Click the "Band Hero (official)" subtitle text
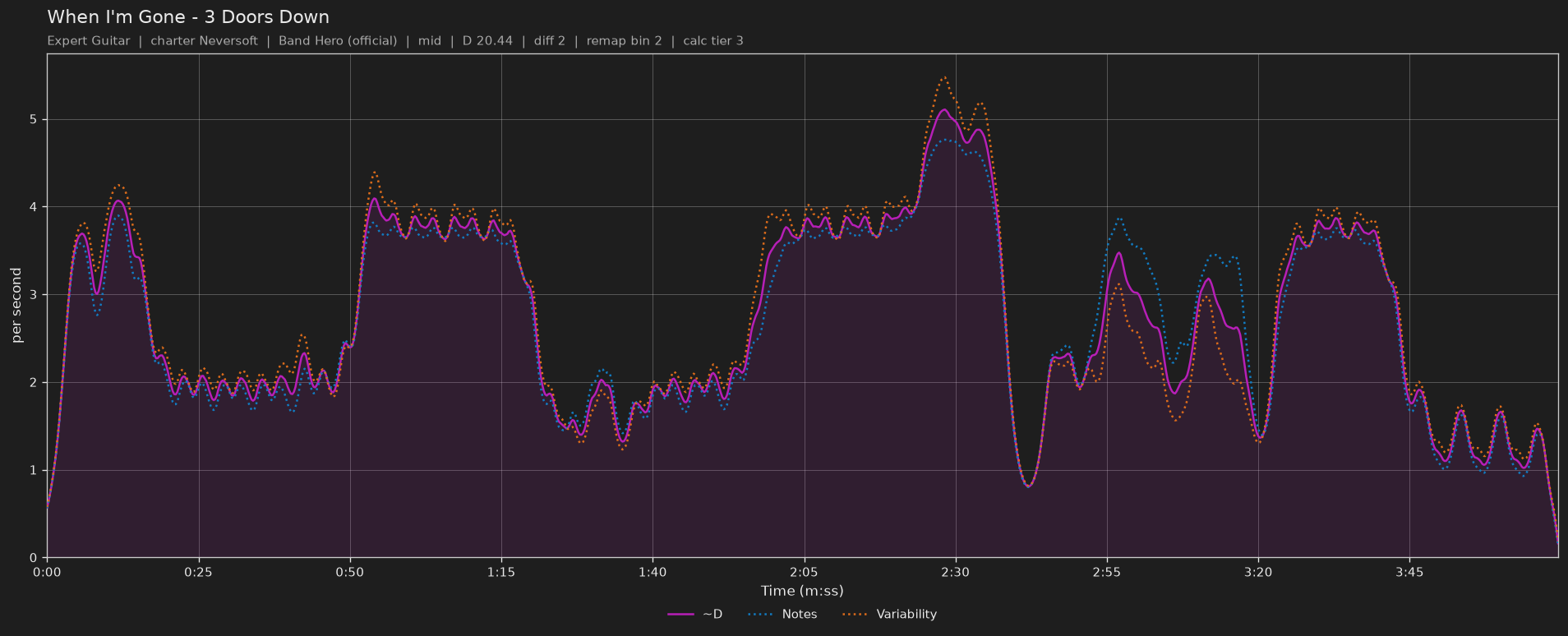 (x=338, y=41)
